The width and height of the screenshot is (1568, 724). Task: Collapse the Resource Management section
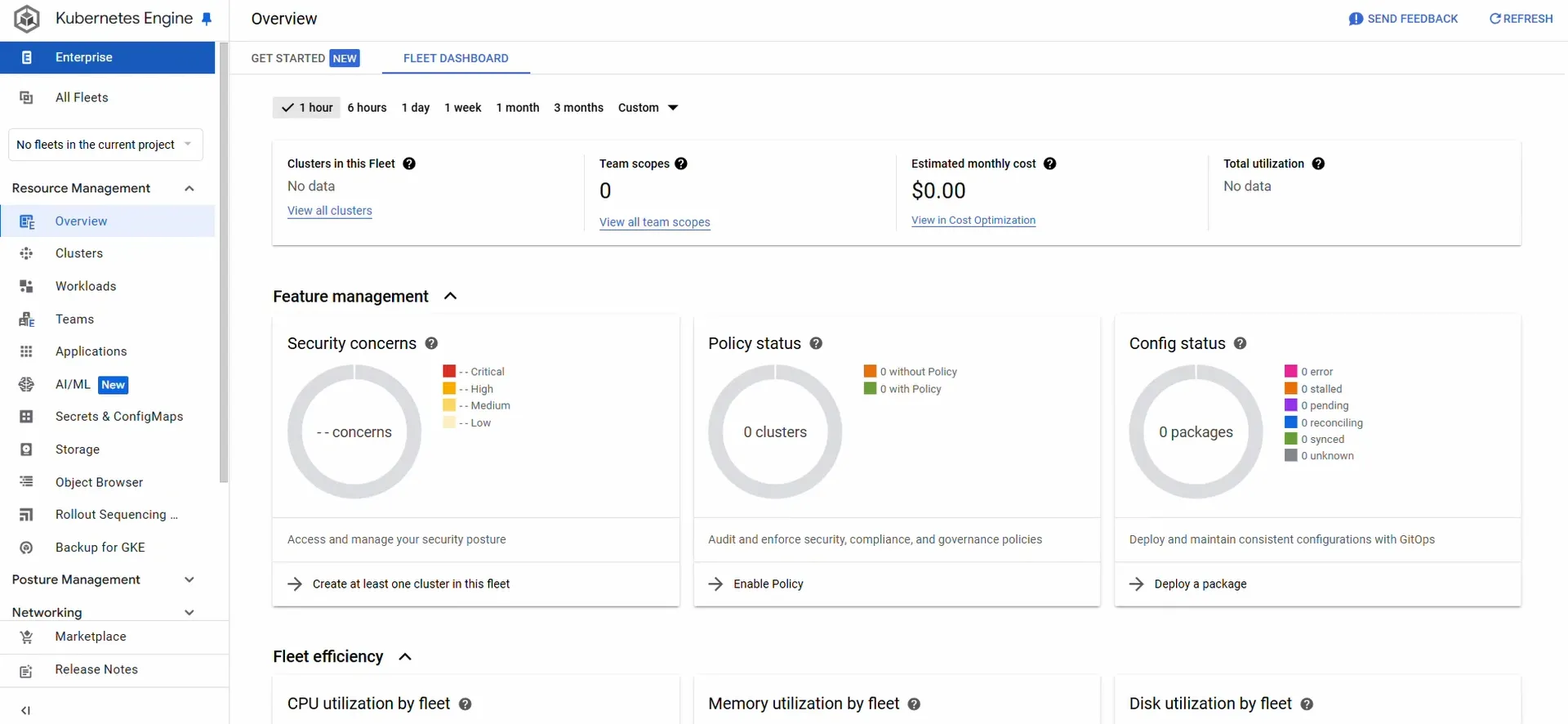tap(189, 188)
